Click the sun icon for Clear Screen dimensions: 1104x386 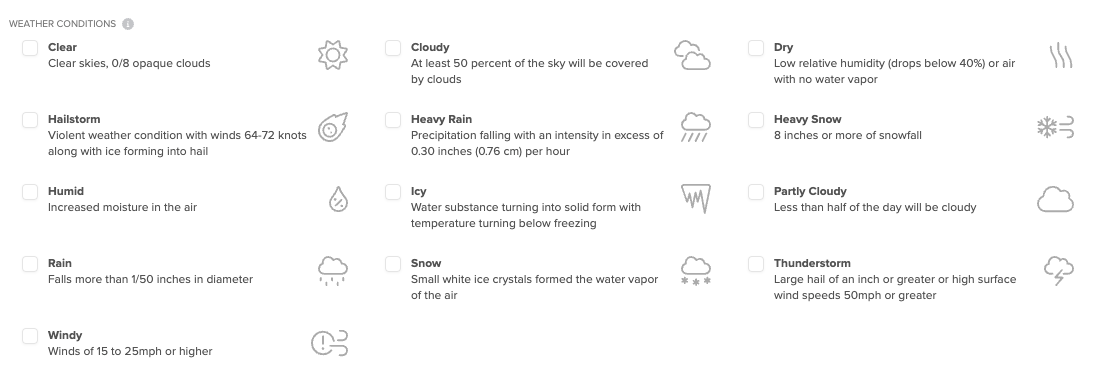point(333,55)
